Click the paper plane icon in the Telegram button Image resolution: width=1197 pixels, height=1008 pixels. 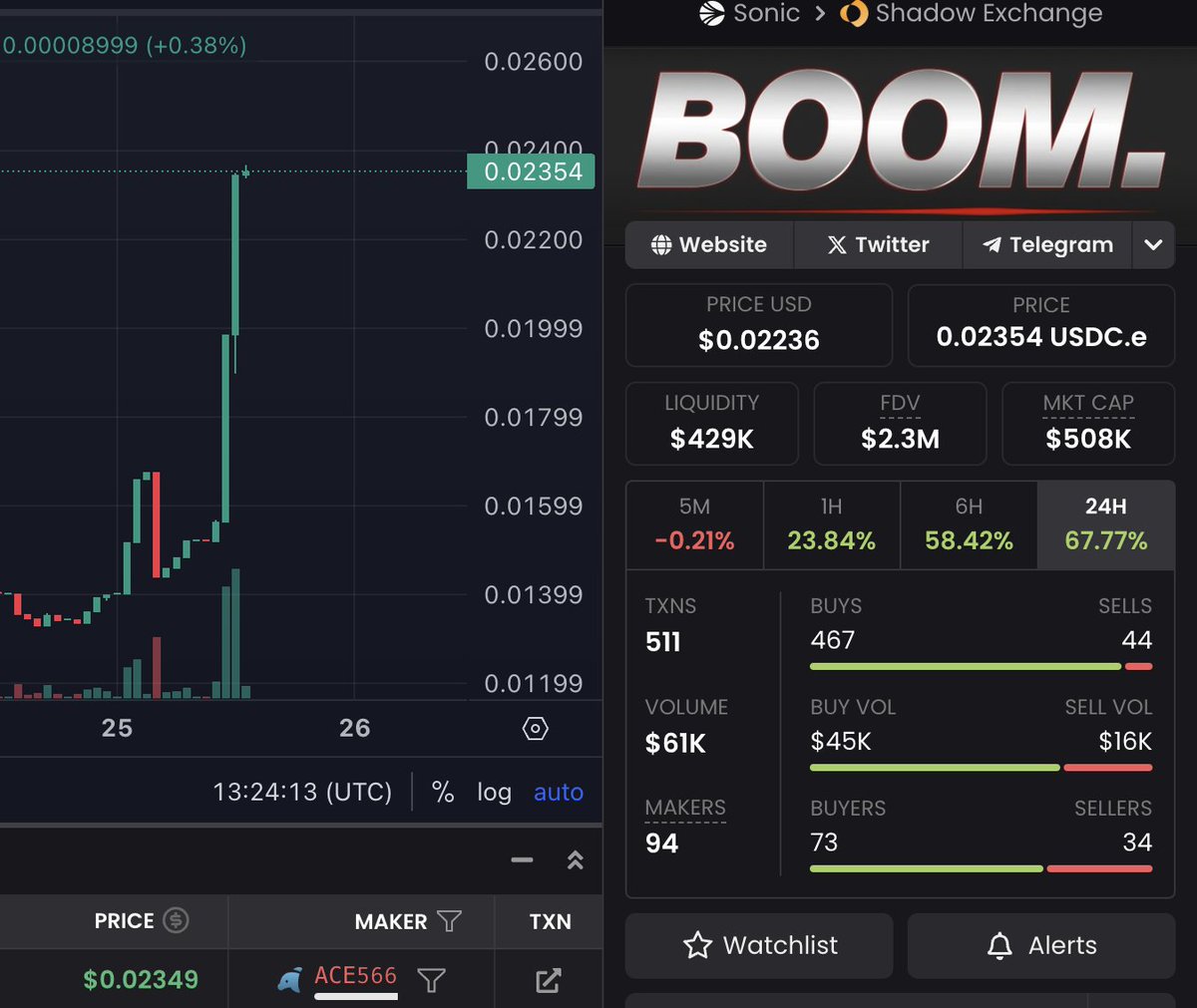coord(992,245)
